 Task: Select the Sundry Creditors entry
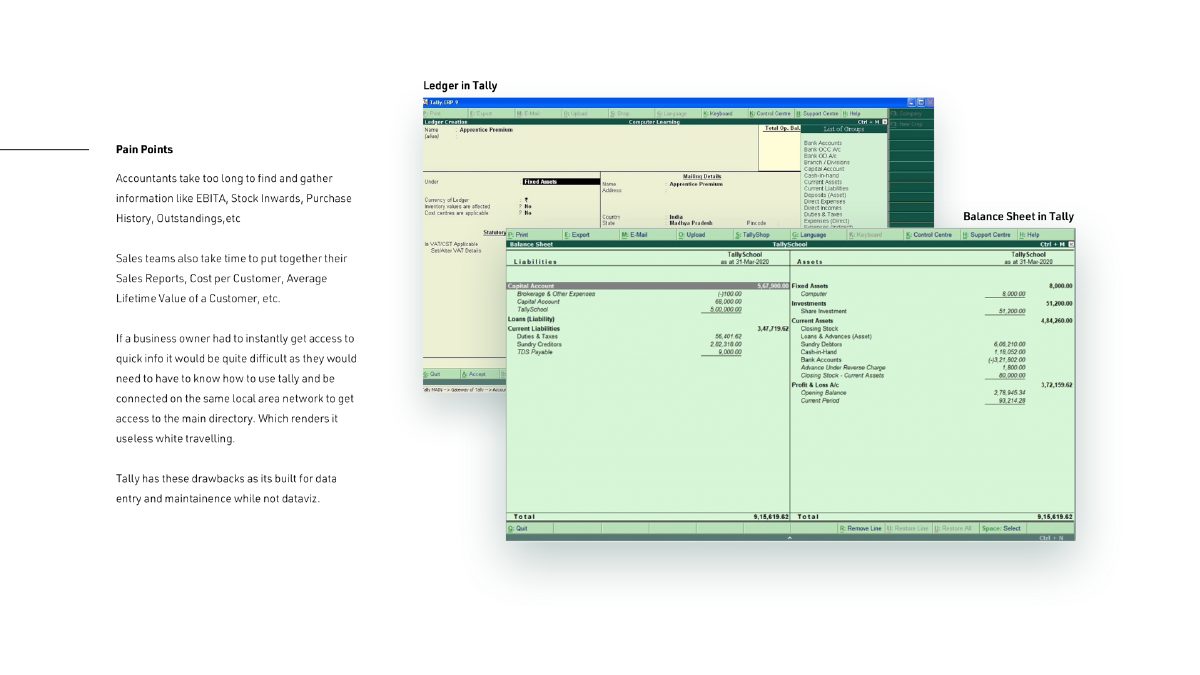point(538,344)
